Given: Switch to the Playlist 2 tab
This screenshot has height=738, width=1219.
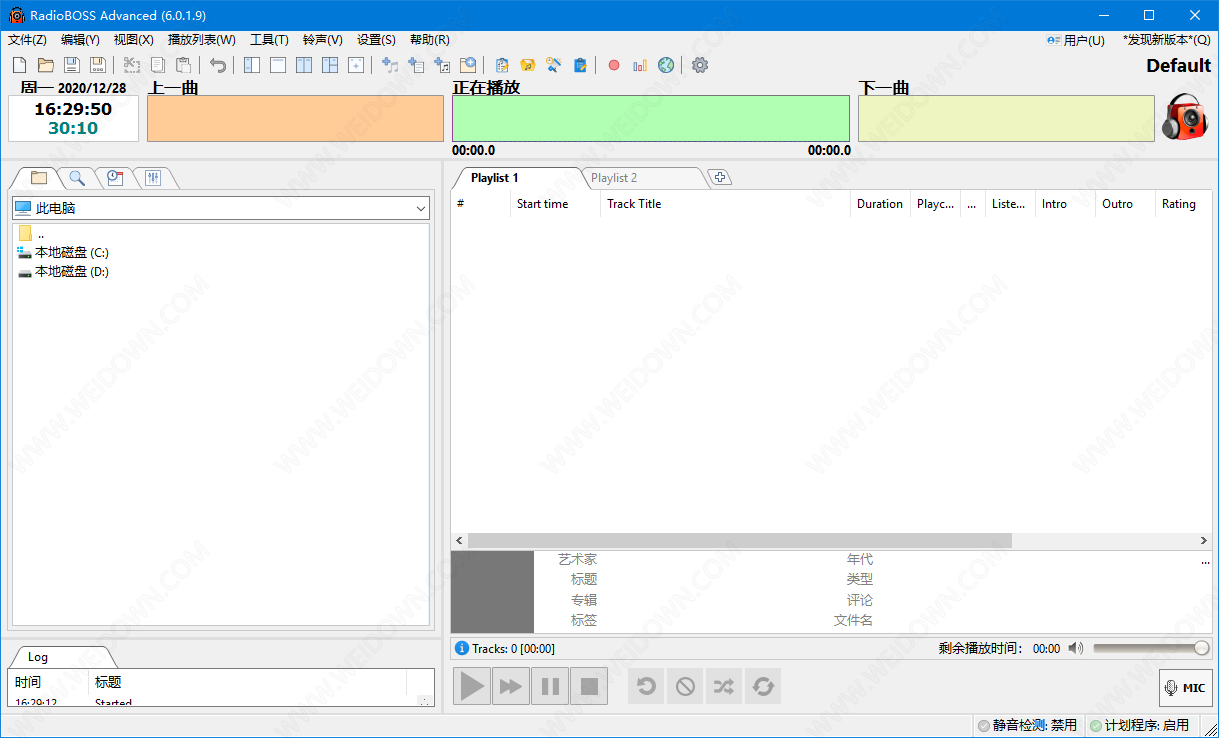Looking at the screenshot, I should [x=614, y=178].
